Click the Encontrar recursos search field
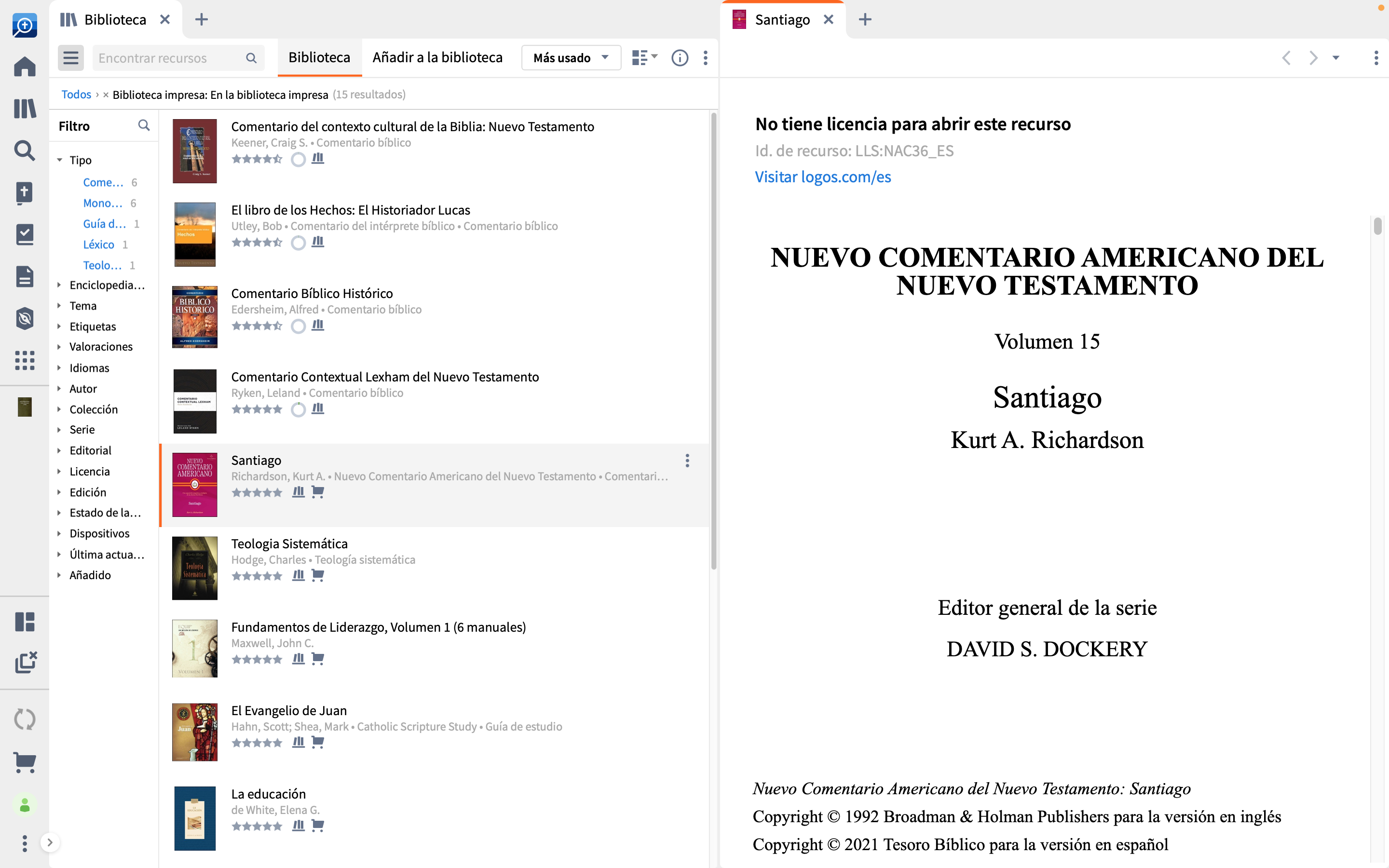This screenshot has height=868, width=1389. tap(178, 58)
